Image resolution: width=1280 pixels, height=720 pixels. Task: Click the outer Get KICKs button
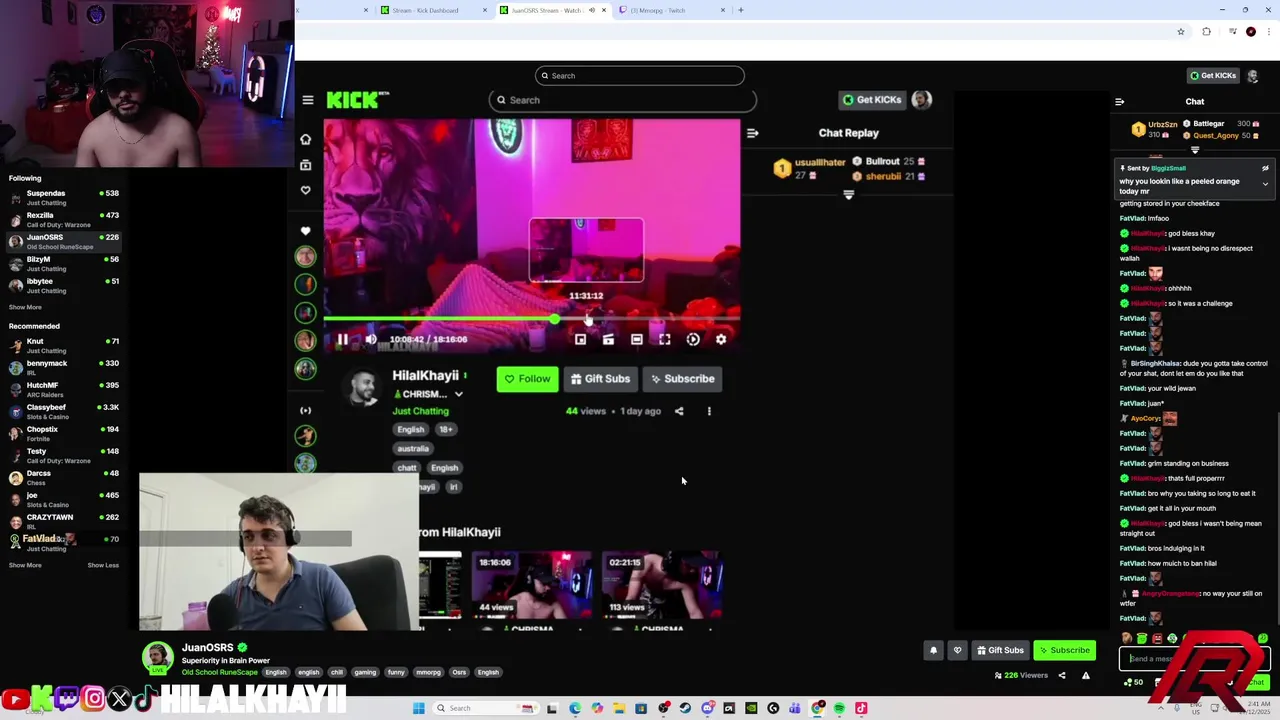coord(1211,75)
